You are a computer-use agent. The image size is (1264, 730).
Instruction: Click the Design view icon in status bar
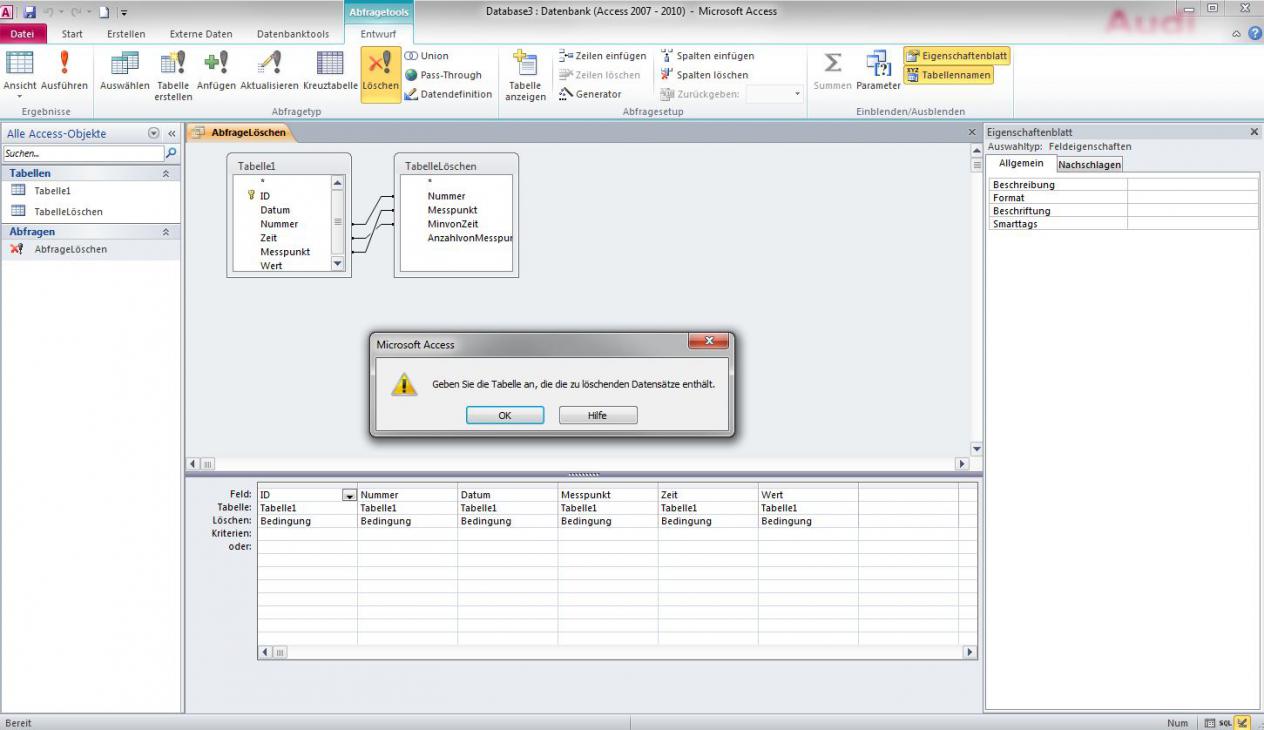pyautogui.click(x=1243, y=722)
